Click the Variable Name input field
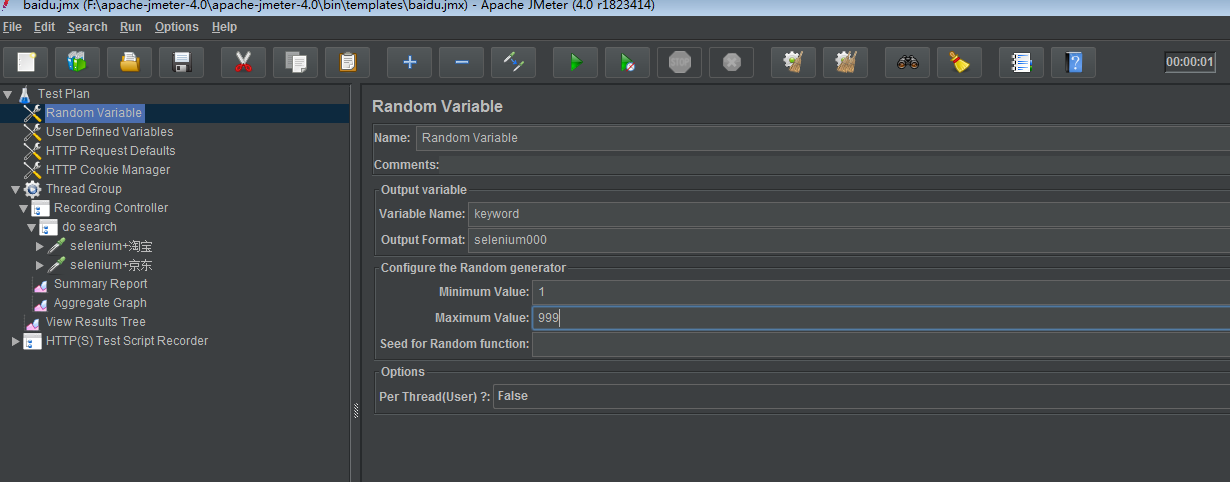The width and height of the screenshot is (1230, 482). (848, 214)
